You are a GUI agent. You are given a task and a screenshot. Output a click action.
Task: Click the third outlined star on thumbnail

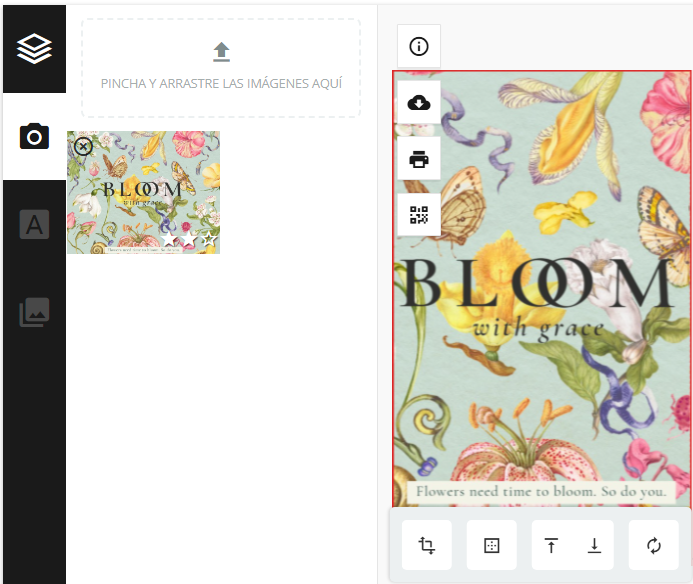209,239
